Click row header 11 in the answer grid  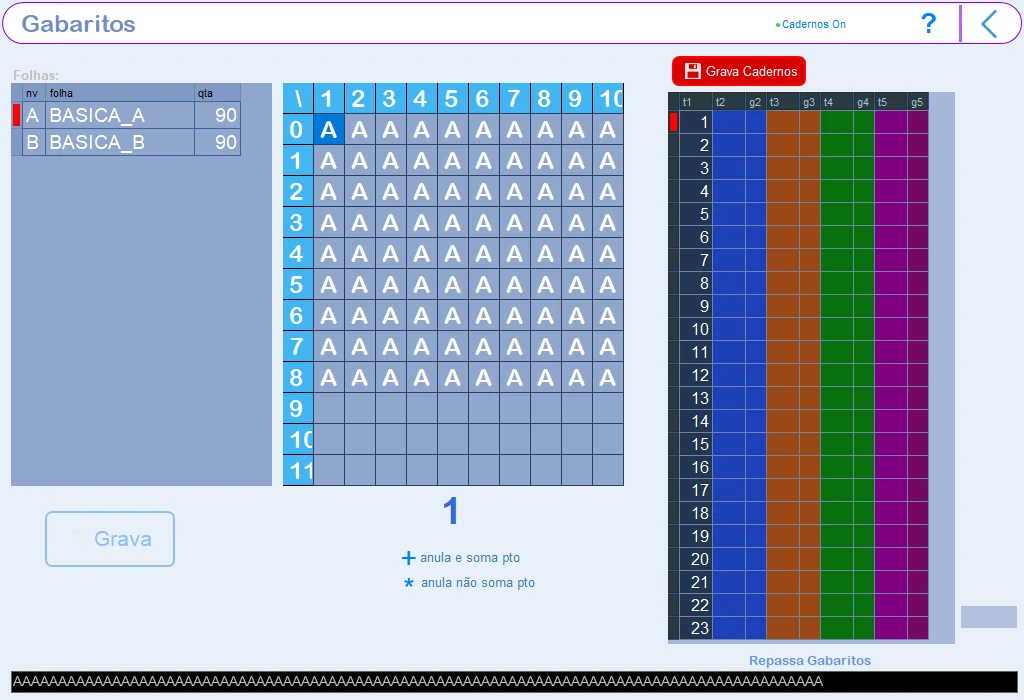(x=298, y=470)
